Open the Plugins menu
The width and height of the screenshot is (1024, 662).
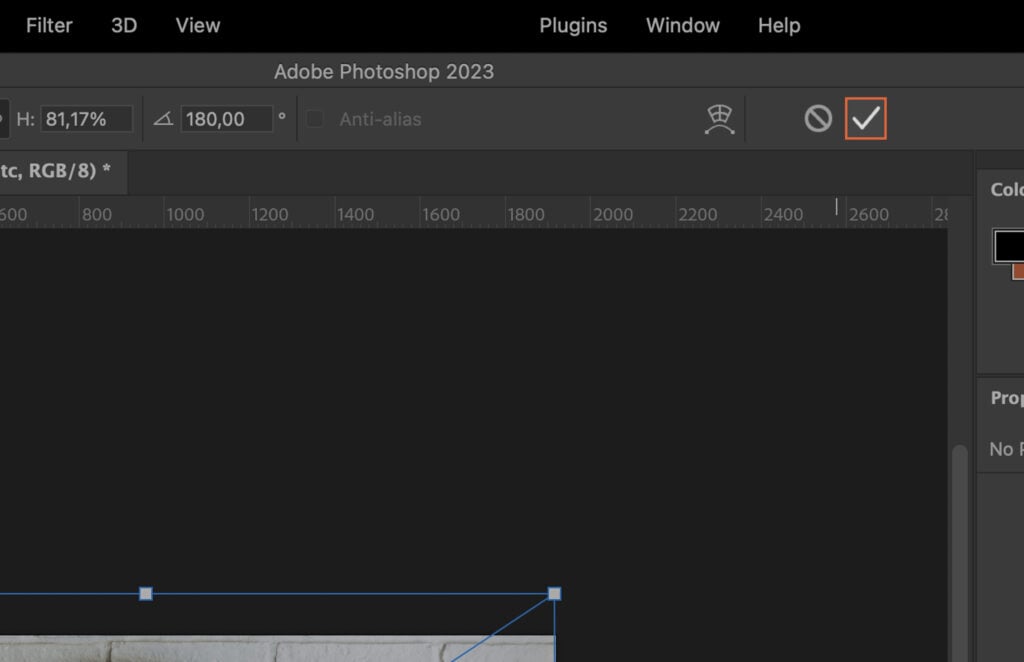pyautogui.click(x=572, y=25)
